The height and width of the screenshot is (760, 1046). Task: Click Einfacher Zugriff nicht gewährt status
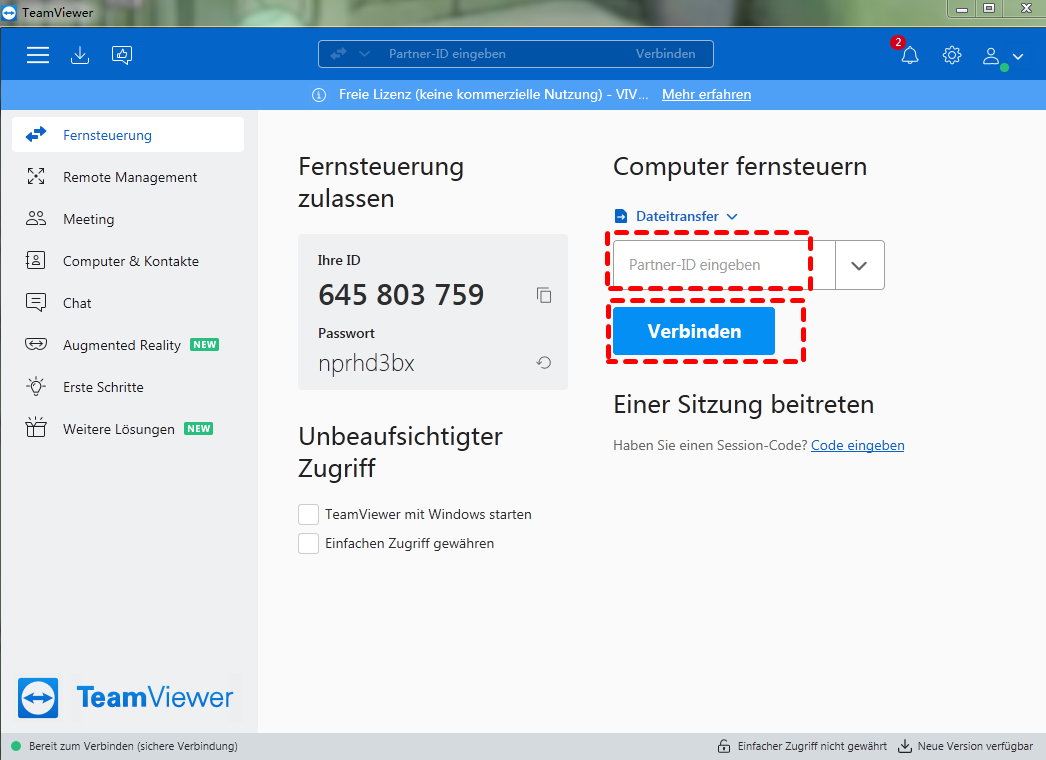point(812,746)
